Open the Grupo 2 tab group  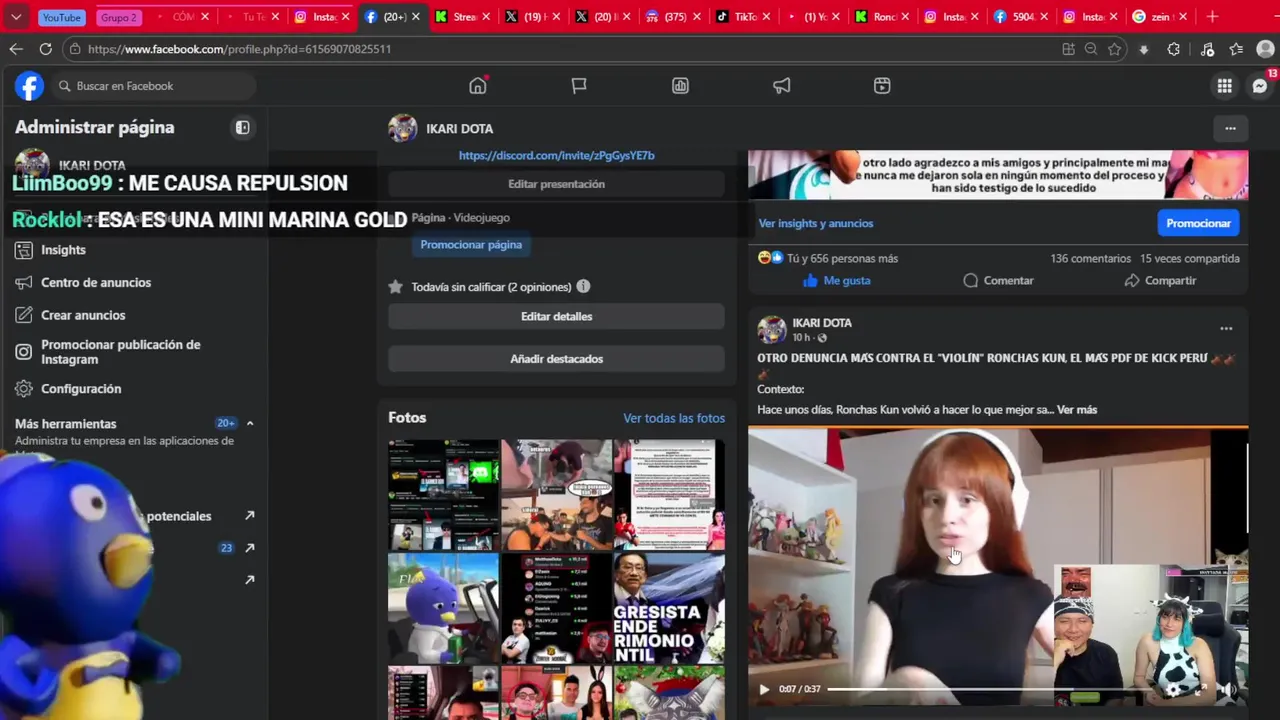point(119,17)
